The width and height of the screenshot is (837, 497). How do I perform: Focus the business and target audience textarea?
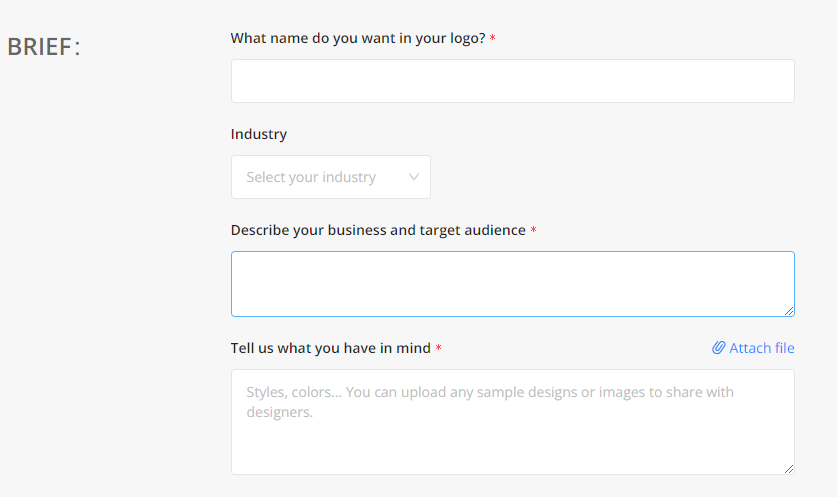(513, 284)
